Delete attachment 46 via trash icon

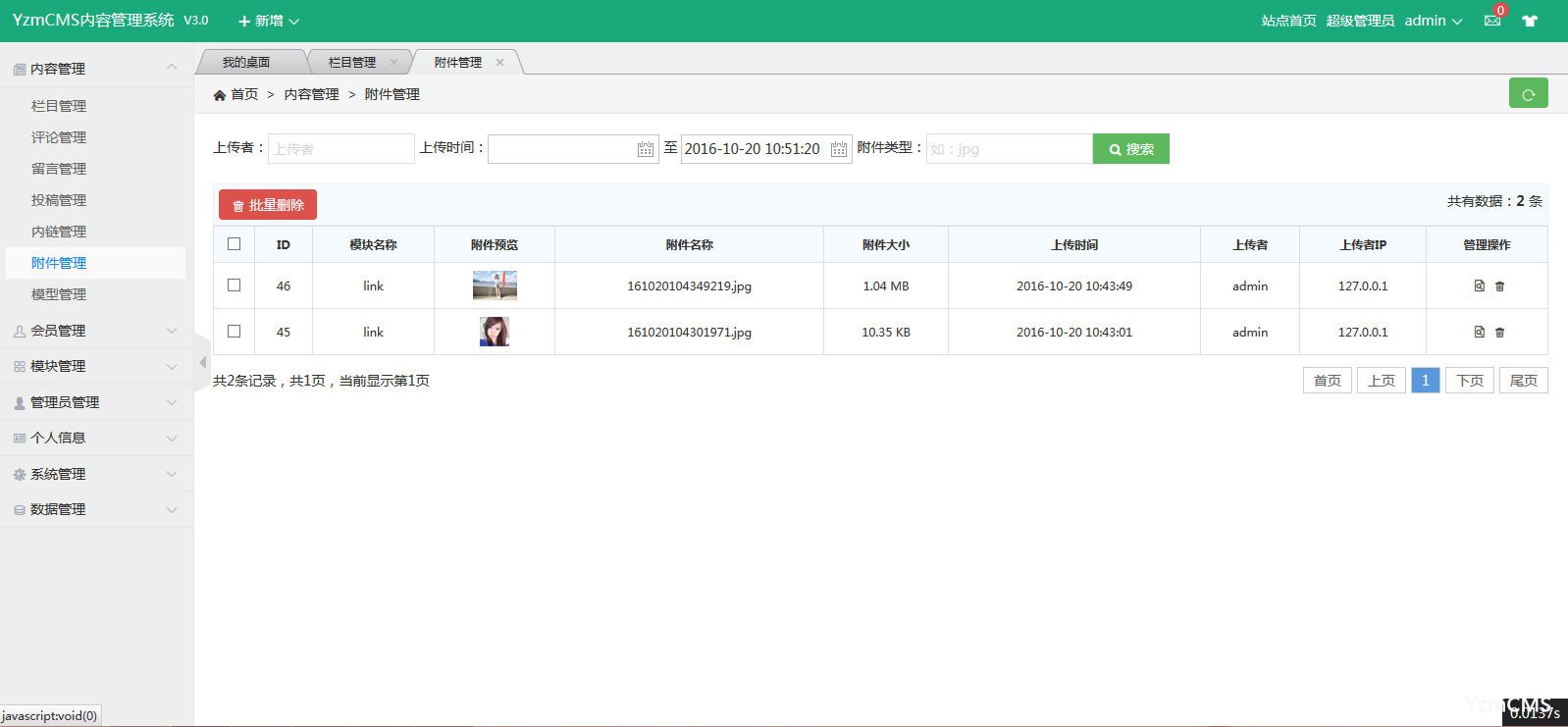tap(1499, 286)
